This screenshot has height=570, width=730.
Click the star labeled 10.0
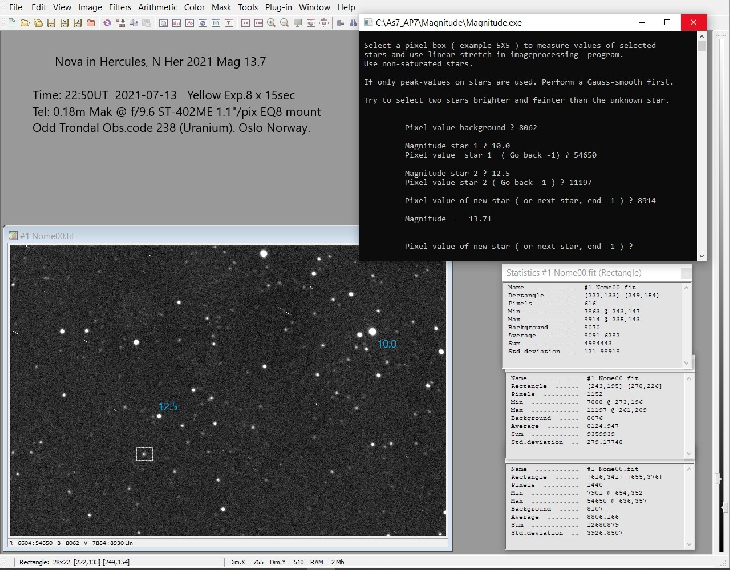(372, 332)
